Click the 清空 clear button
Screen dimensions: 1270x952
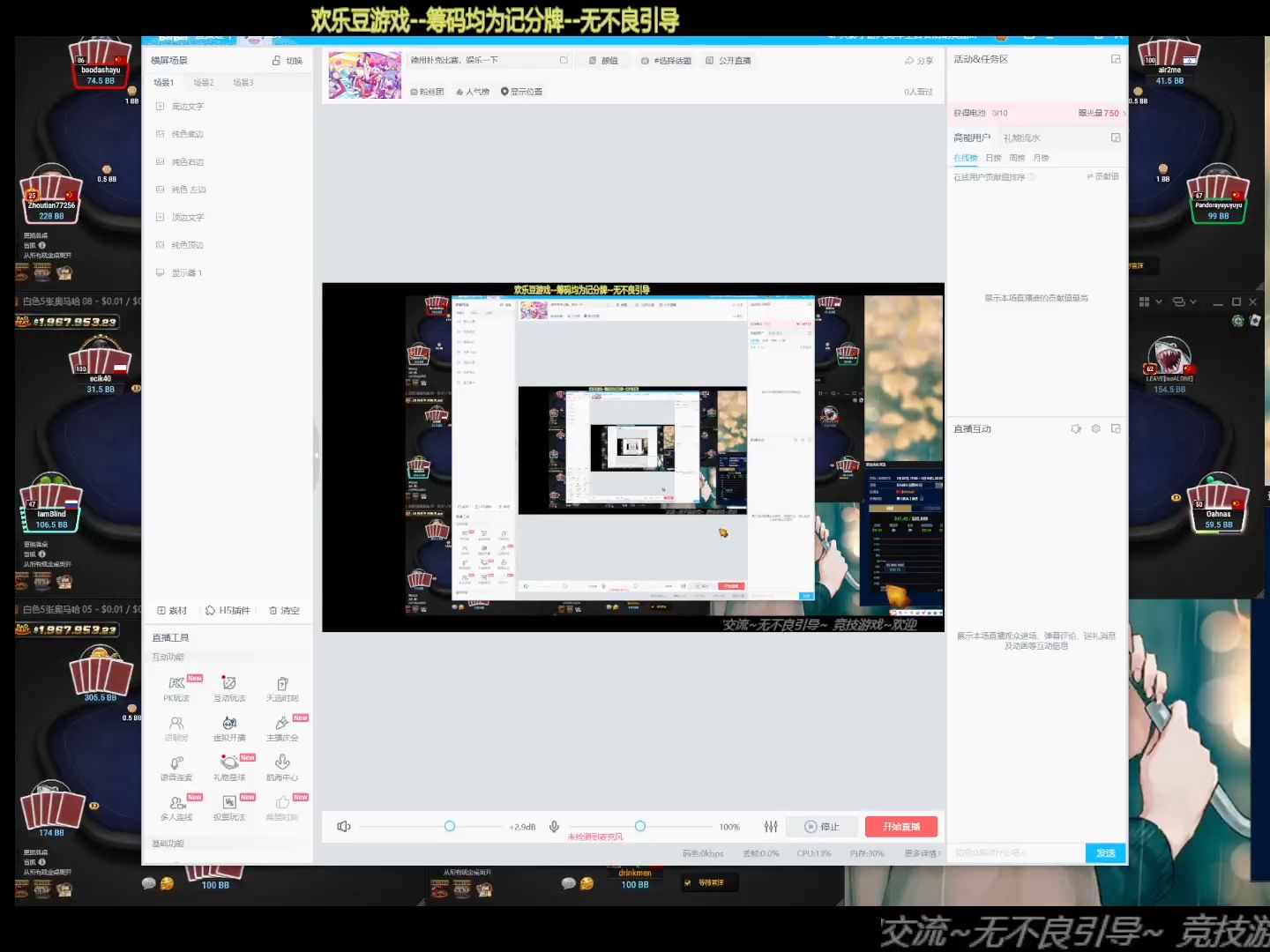(284, 610)
